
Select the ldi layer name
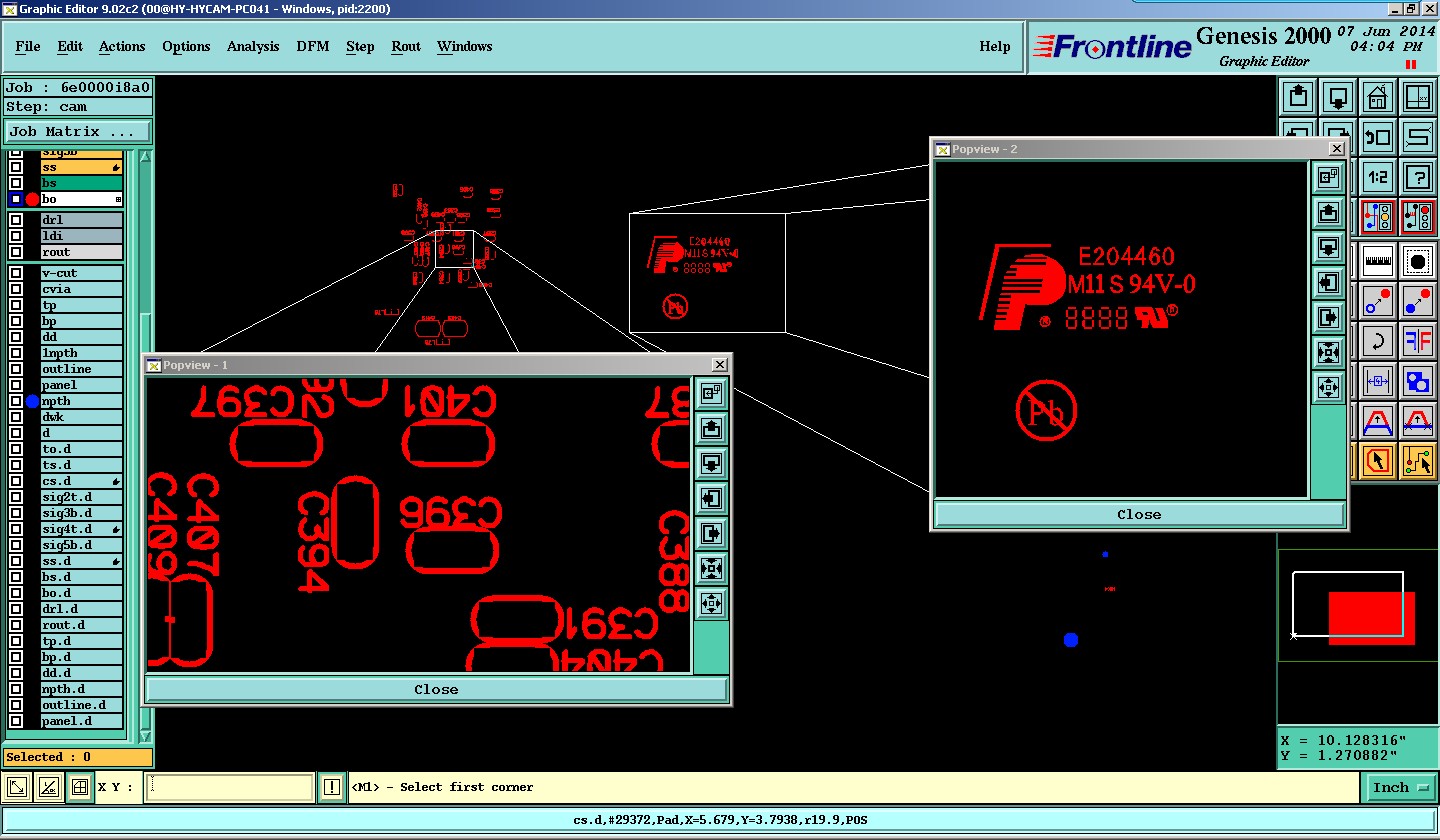pos(82,236)
